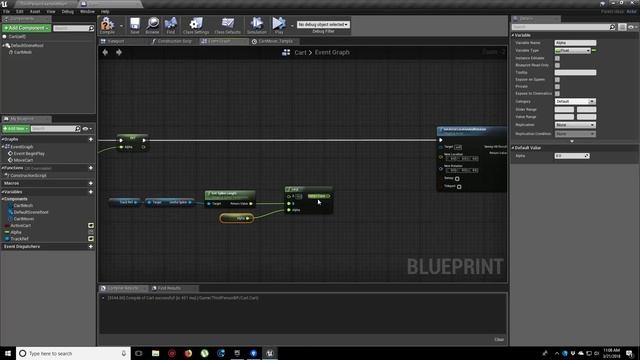
Task: Toggle Teleport checkbox on SetActorLocationAndRotation node
Action: pyautogui.click(x=459, y=187)
